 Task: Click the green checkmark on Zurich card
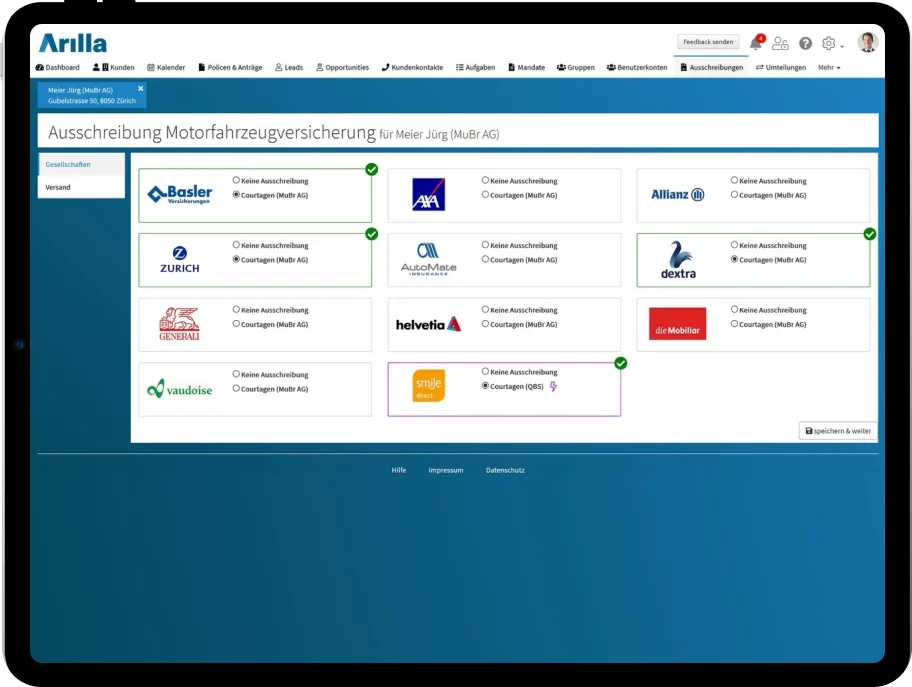coord(372,234)
